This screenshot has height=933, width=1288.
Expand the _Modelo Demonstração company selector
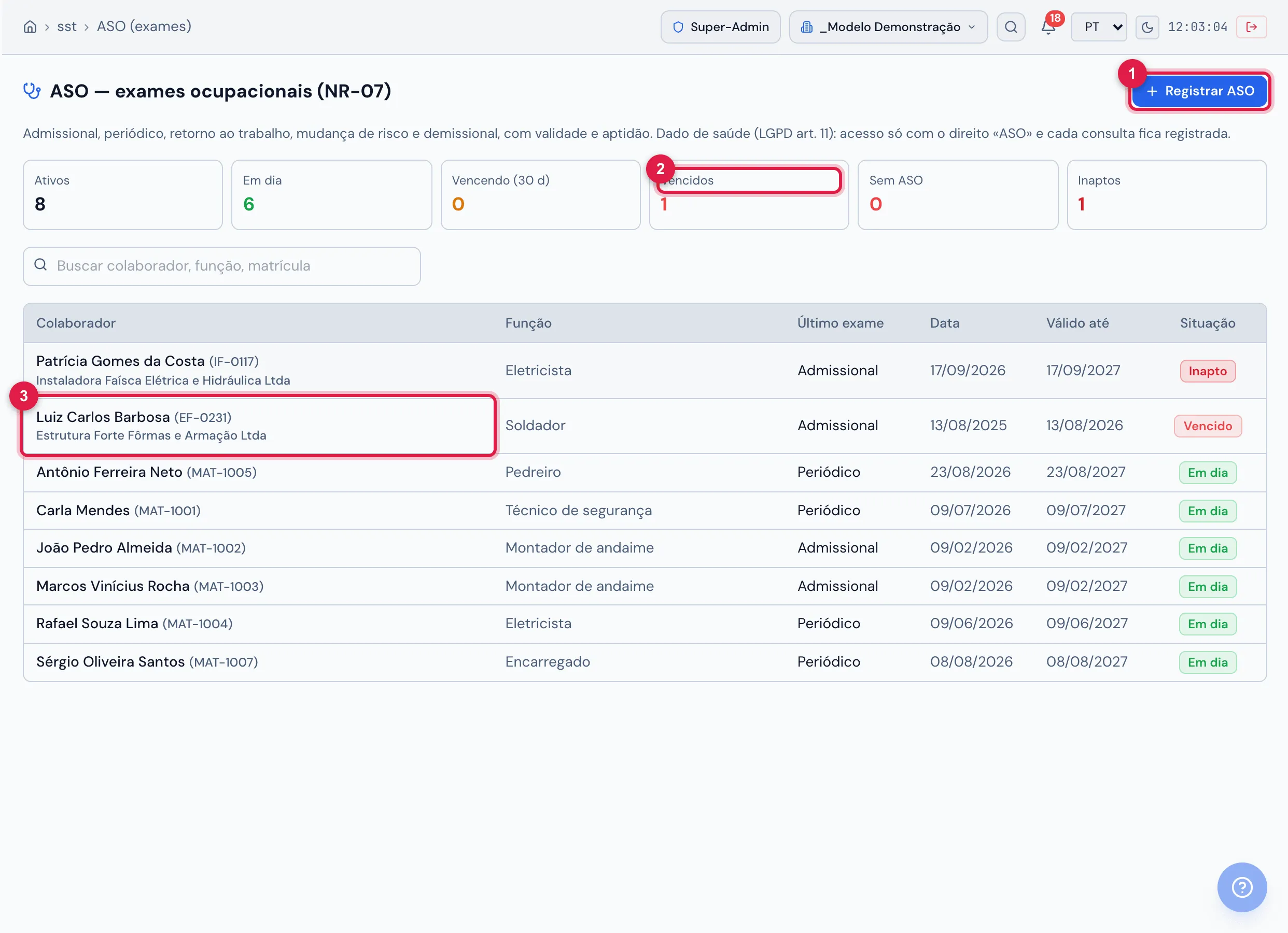888,26
